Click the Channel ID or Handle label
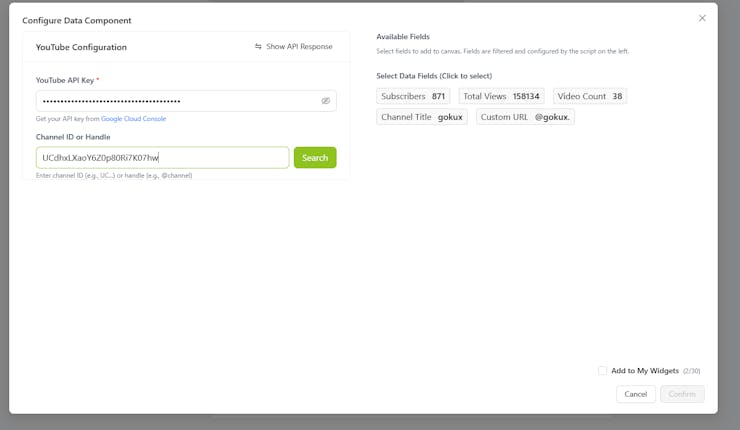This screenshot has width=740, height=430. (73, 137)
